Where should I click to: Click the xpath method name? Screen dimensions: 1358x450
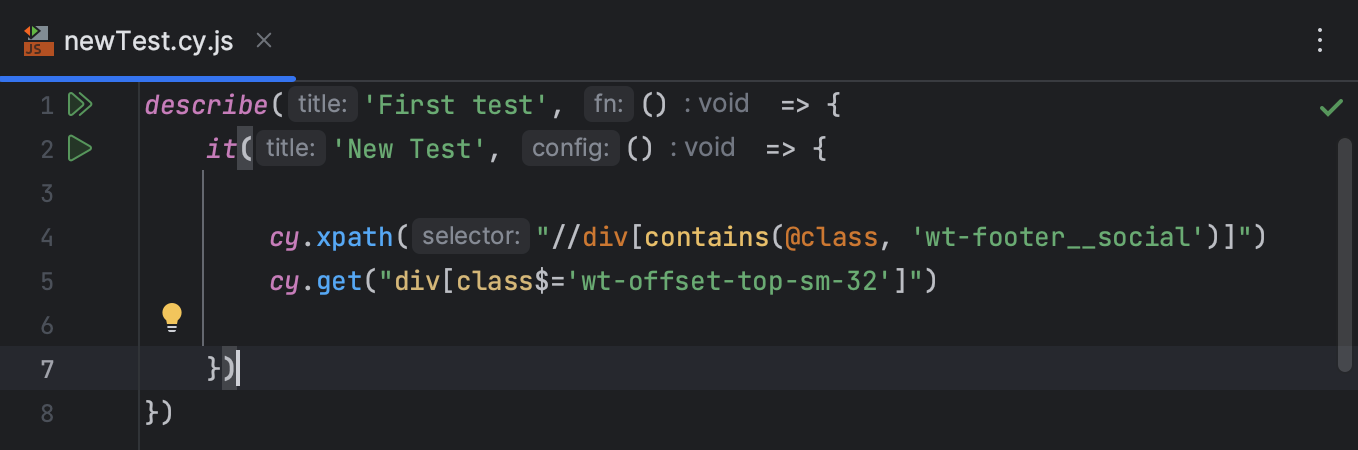pos(356,237)
